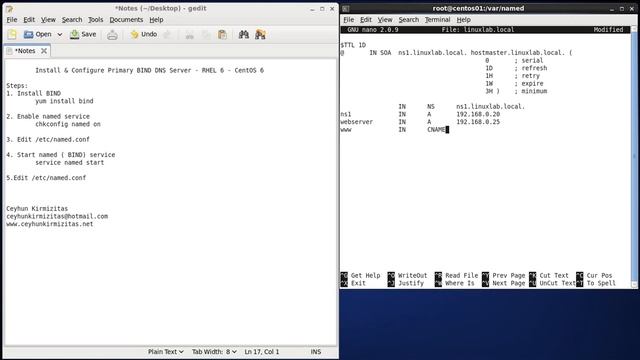
Task: Open Find and Replace icon
Action: (x=260, y=35)
